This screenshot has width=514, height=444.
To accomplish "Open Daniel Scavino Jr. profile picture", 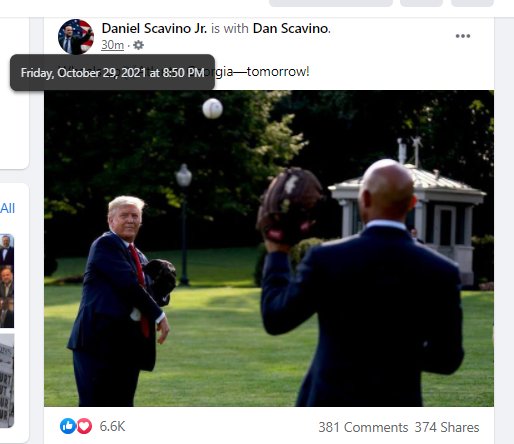I will coord(76,37).
